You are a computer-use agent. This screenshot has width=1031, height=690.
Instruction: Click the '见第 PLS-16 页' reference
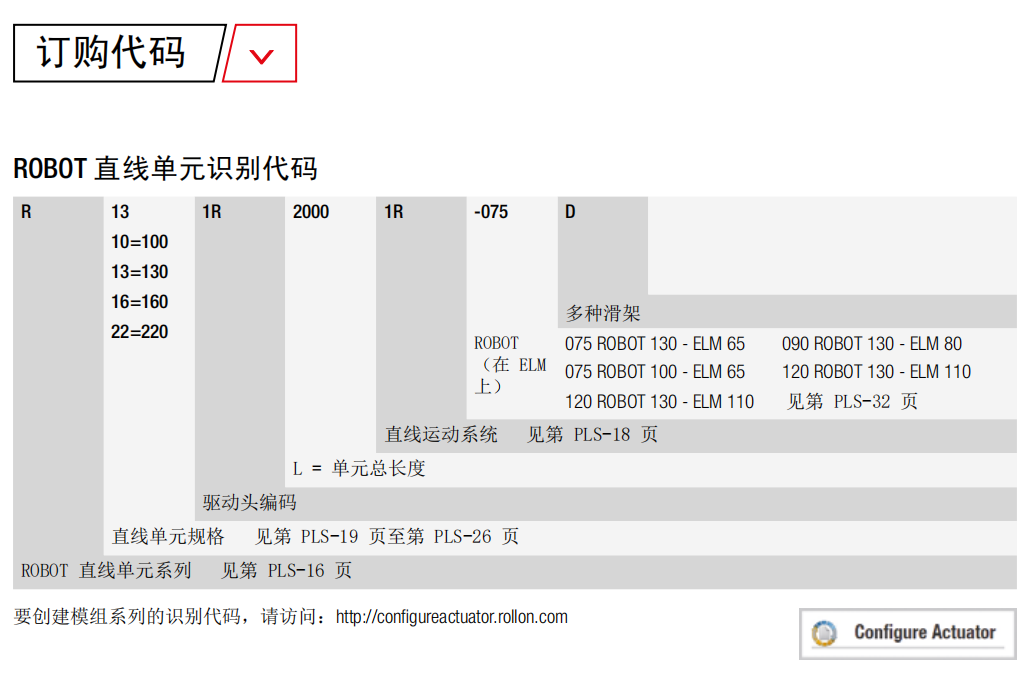click(x=286, y=571)
